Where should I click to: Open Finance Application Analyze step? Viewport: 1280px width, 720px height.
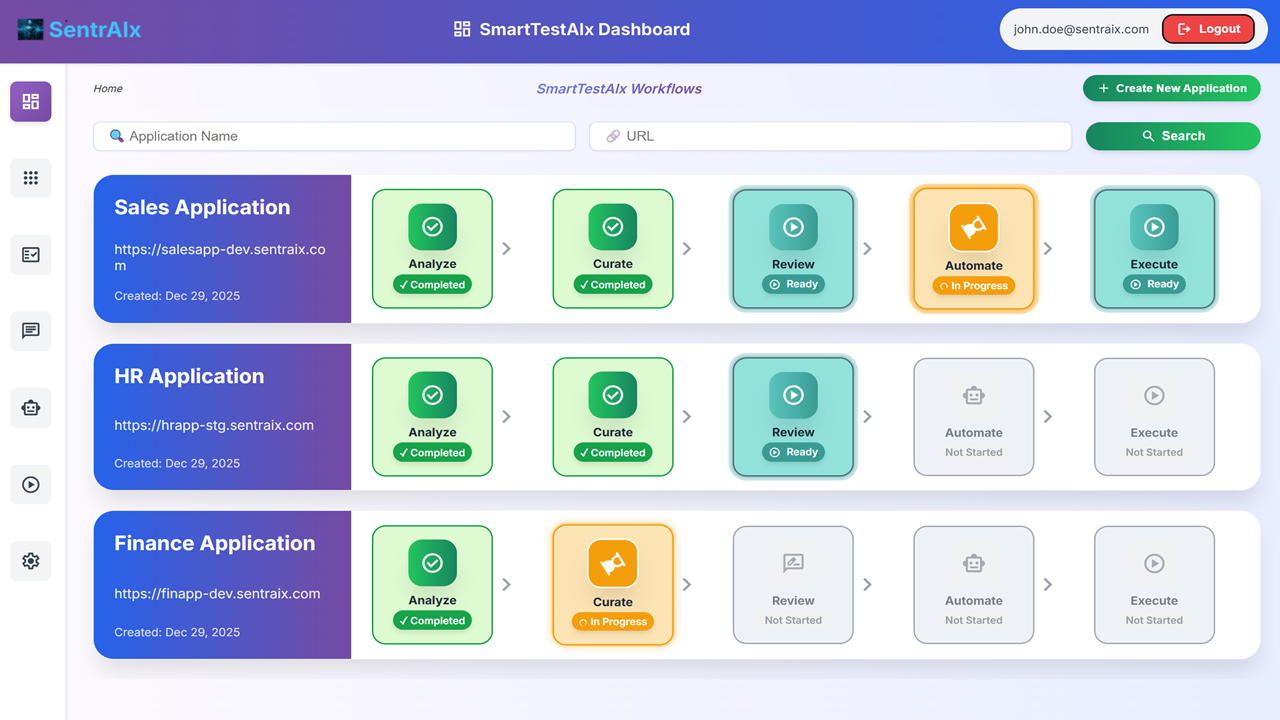[x=433, y=585]
